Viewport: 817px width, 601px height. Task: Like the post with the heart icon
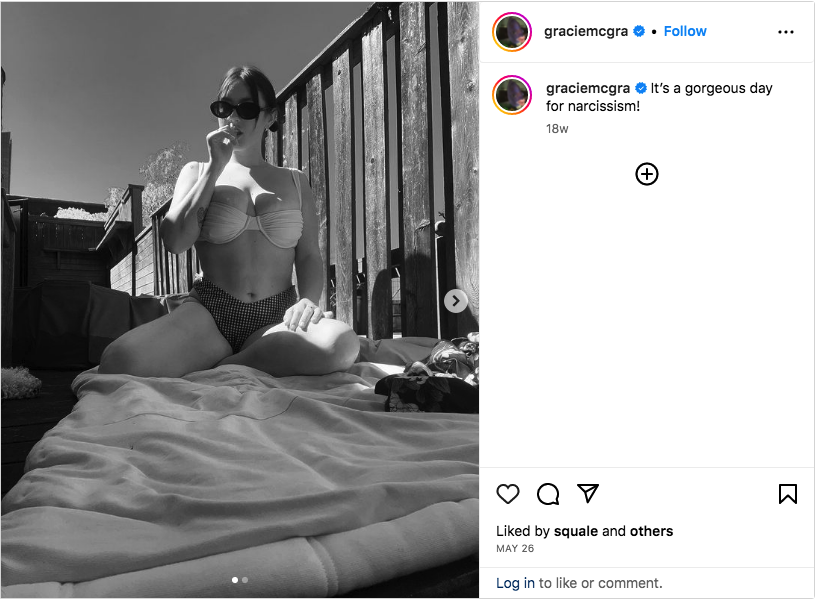click(x=507, y=494)
